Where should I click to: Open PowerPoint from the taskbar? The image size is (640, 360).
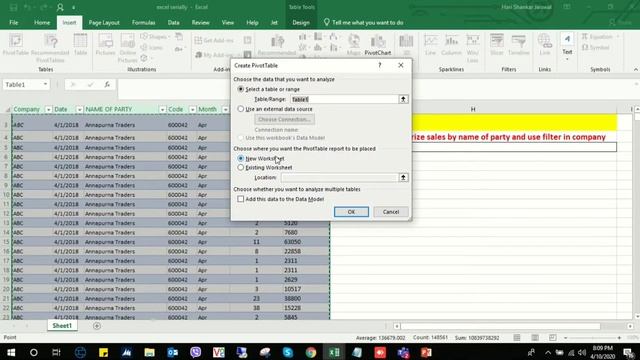click(426, 352)
